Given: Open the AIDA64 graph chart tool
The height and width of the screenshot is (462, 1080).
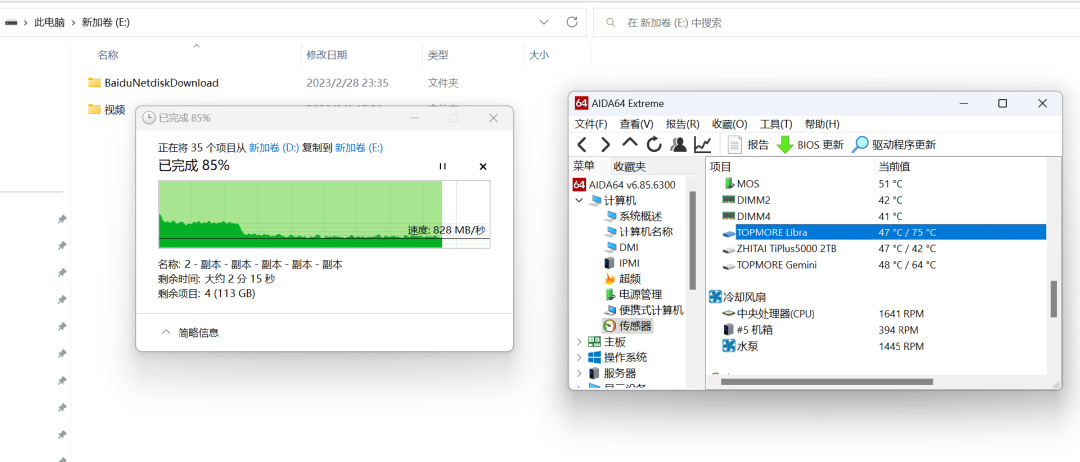Looking at the screenshot, I should (703, 145).
